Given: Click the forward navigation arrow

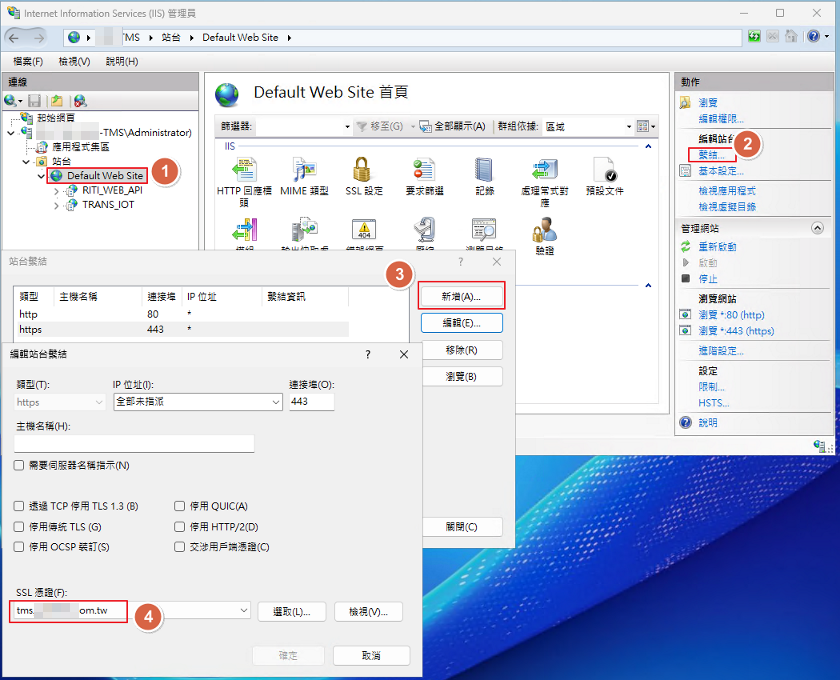Looking at the screenshot, I should (39, 38).
